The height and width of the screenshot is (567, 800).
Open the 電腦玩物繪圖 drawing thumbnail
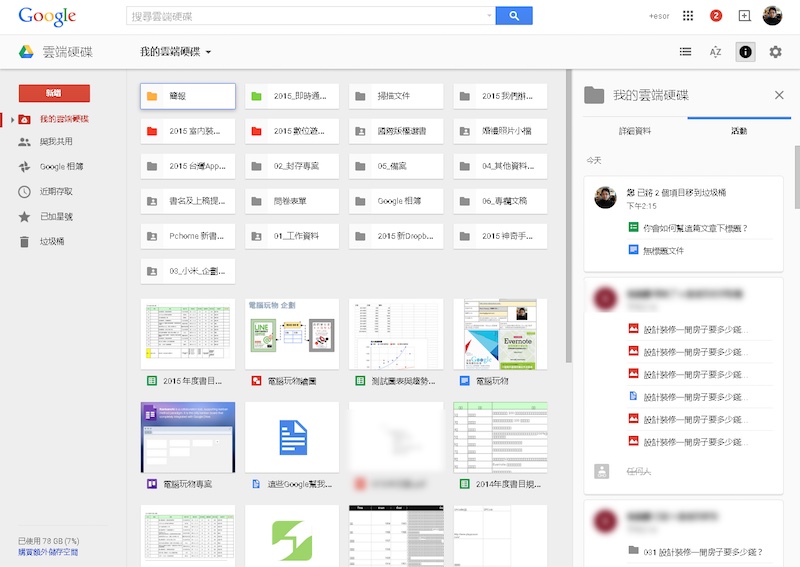(x=292, y=334)
